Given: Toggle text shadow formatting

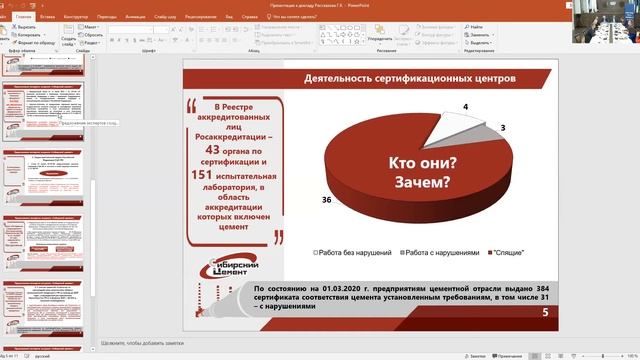Looking at the screenshot, I should click(x=134, y=40).
